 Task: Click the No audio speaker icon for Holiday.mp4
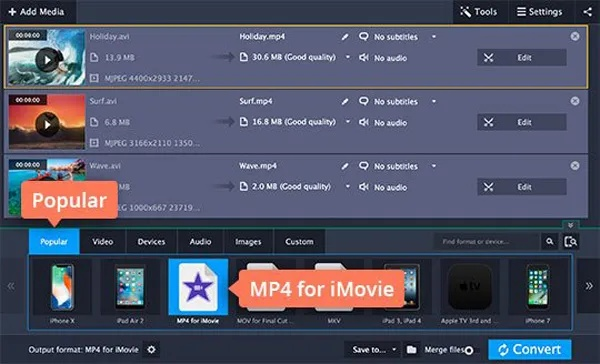coord(364,57)
